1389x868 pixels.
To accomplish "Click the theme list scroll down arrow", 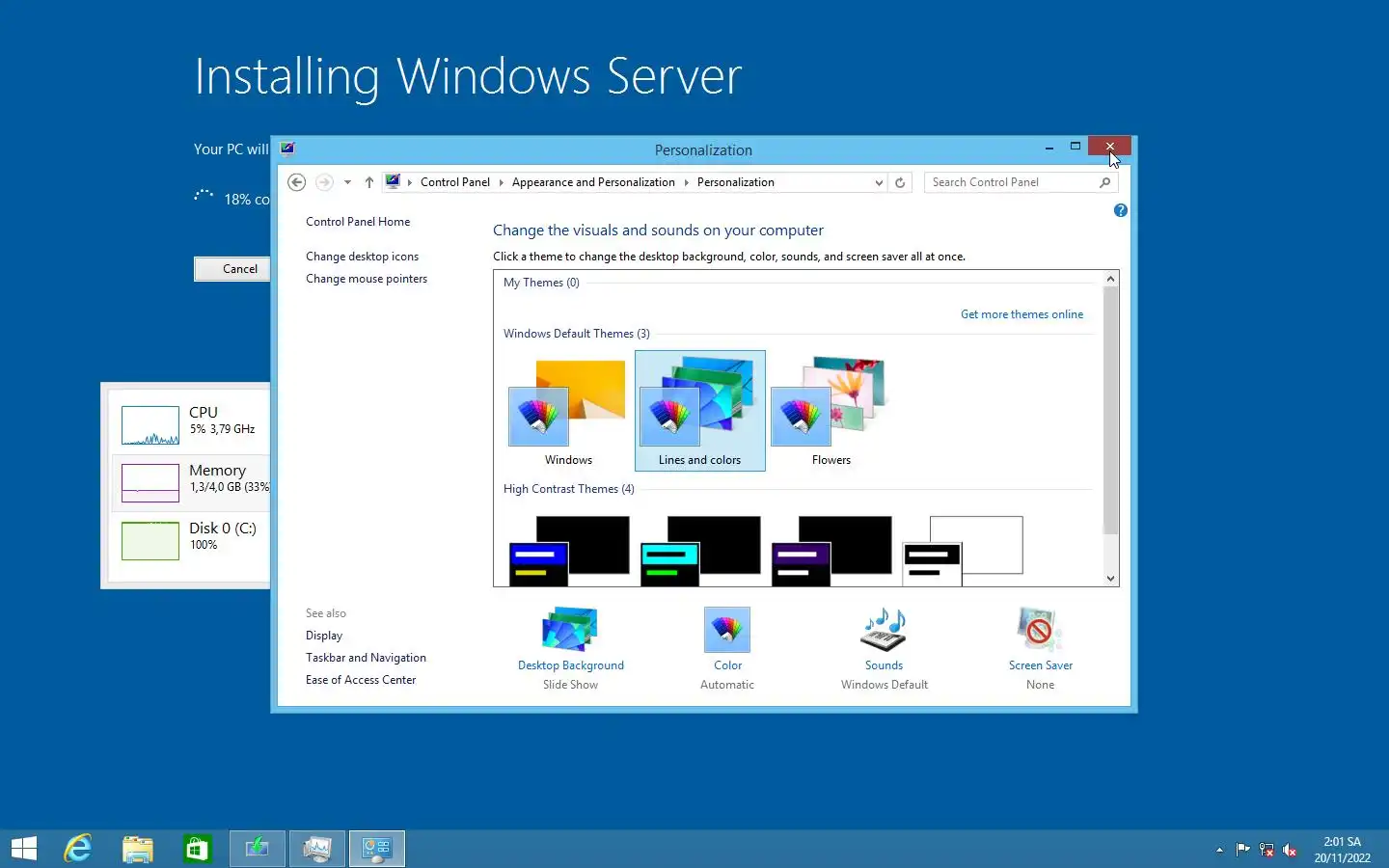I will 1110,579.
